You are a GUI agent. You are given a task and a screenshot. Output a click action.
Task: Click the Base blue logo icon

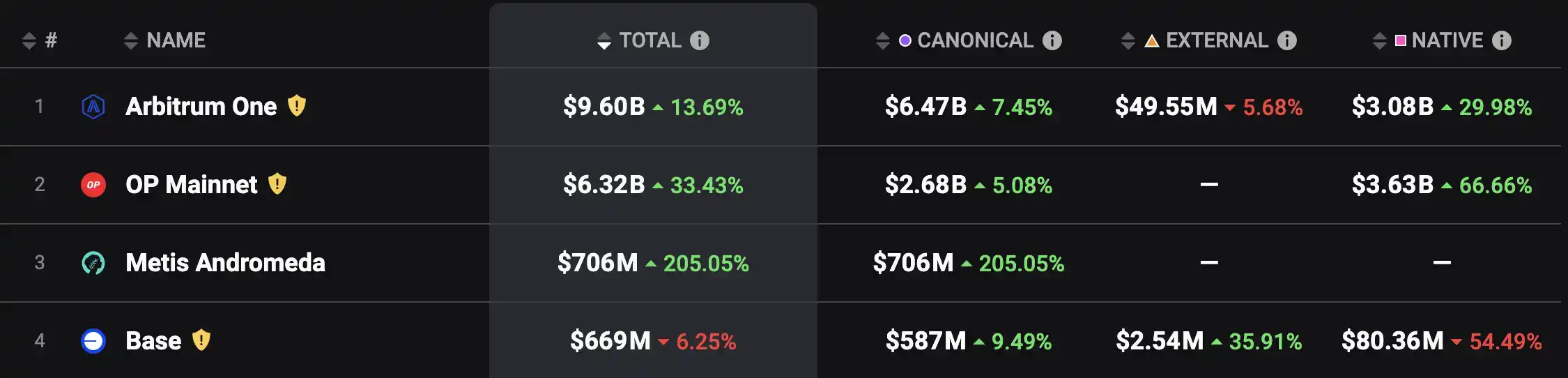point(93,341)
